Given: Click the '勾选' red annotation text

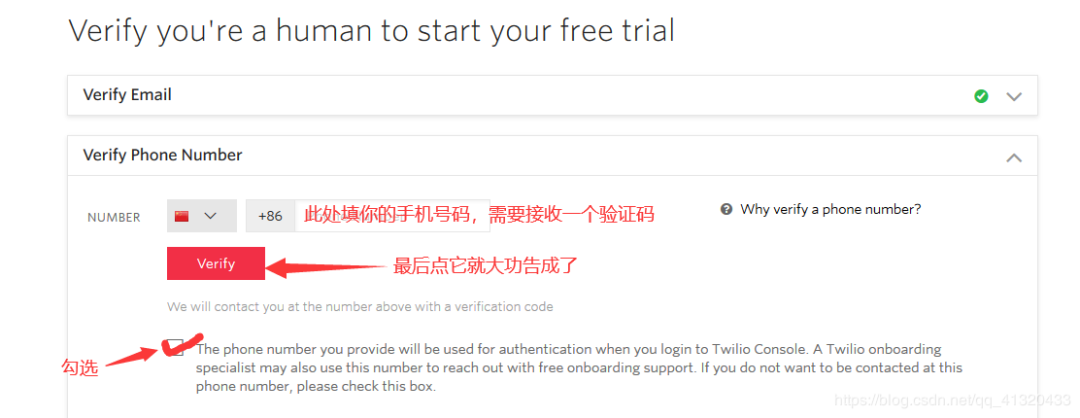Looking at the screenshot, I should pos(80,368).
